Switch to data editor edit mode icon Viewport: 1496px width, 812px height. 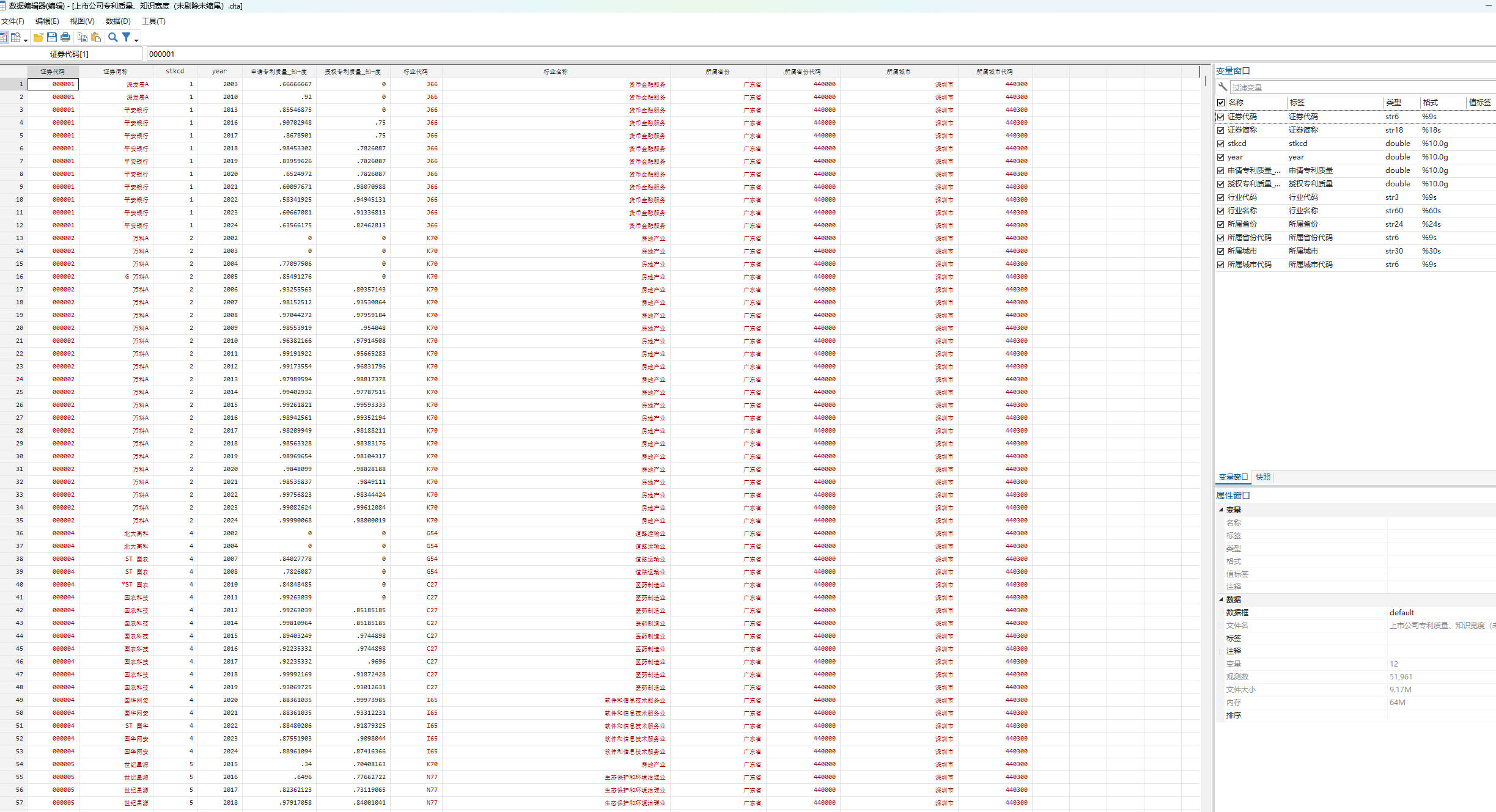pos(4,37)
